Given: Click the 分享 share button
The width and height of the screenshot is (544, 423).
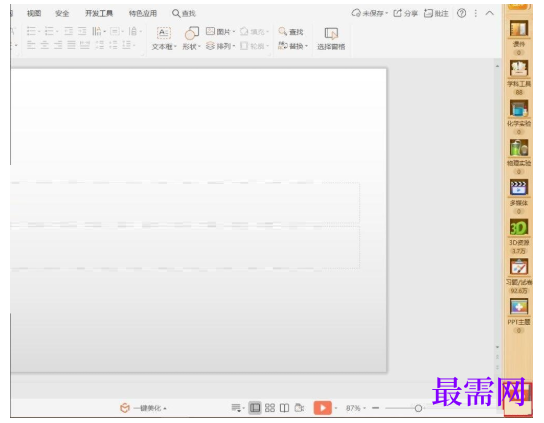Looking at the screenshot, I should click(x=406, y=13).
